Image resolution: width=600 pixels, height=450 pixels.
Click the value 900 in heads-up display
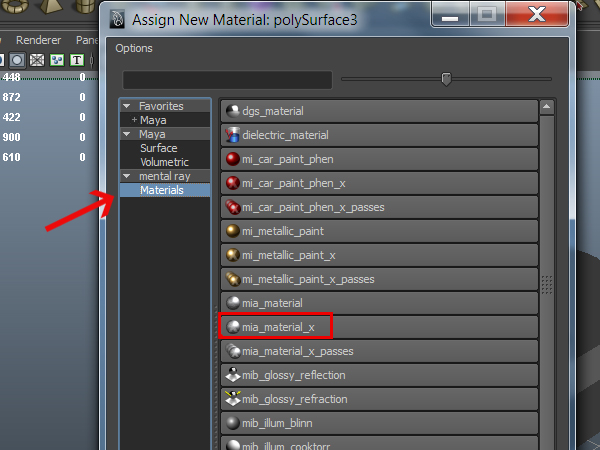pyautogui.click(x=11, y=137)
